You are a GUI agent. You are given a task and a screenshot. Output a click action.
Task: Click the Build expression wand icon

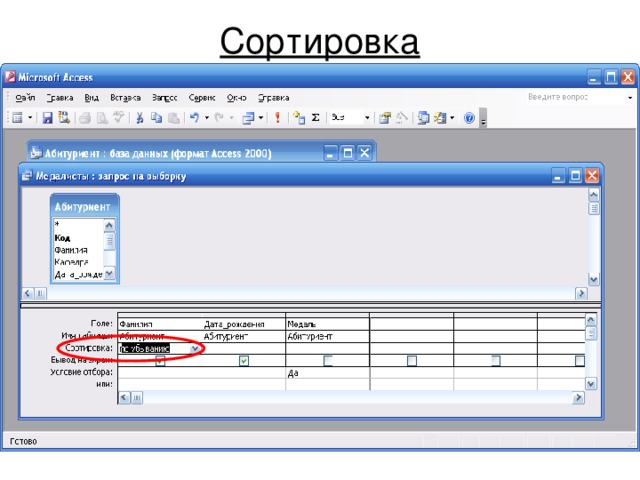pos(402,118)
